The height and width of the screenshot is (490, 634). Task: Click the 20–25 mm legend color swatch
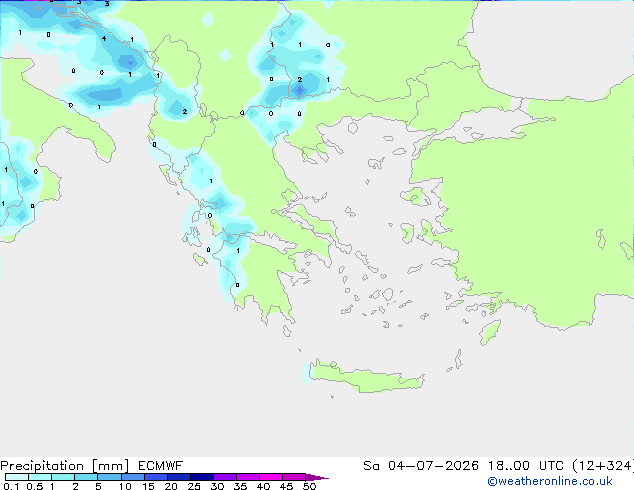[179, 477]
